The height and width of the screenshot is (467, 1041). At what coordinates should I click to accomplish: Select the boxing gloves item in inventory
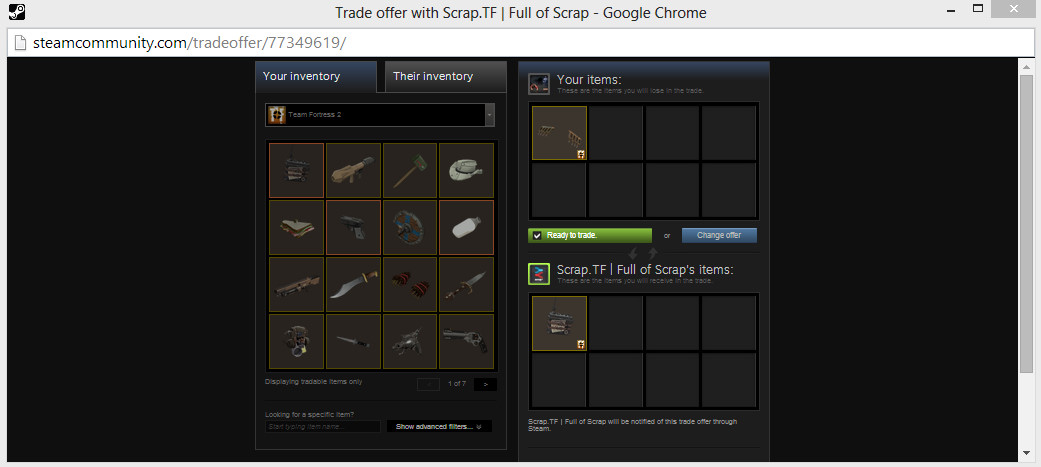[x=410, y=284]
